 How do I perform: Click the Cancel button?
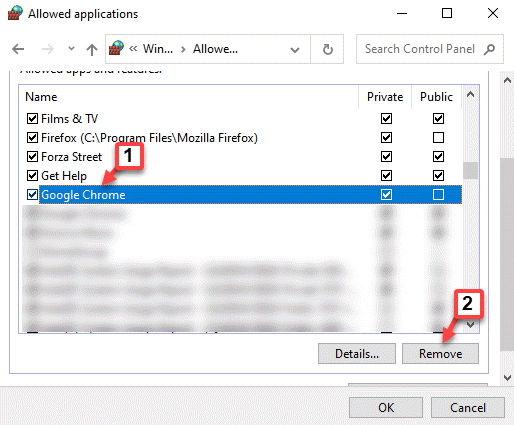[x=468, y=407]
